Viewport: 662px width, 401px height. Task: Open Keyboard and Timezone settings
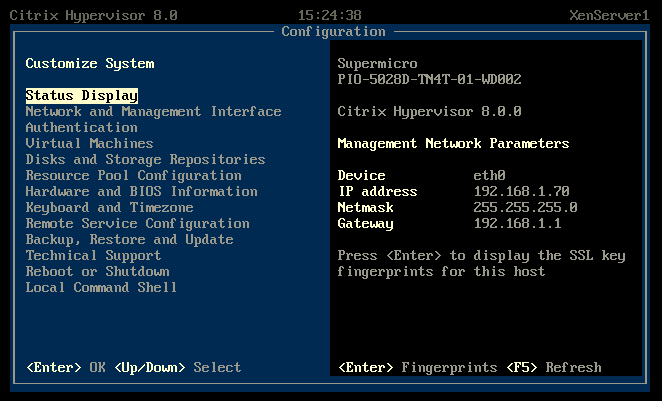coord(109,207)
